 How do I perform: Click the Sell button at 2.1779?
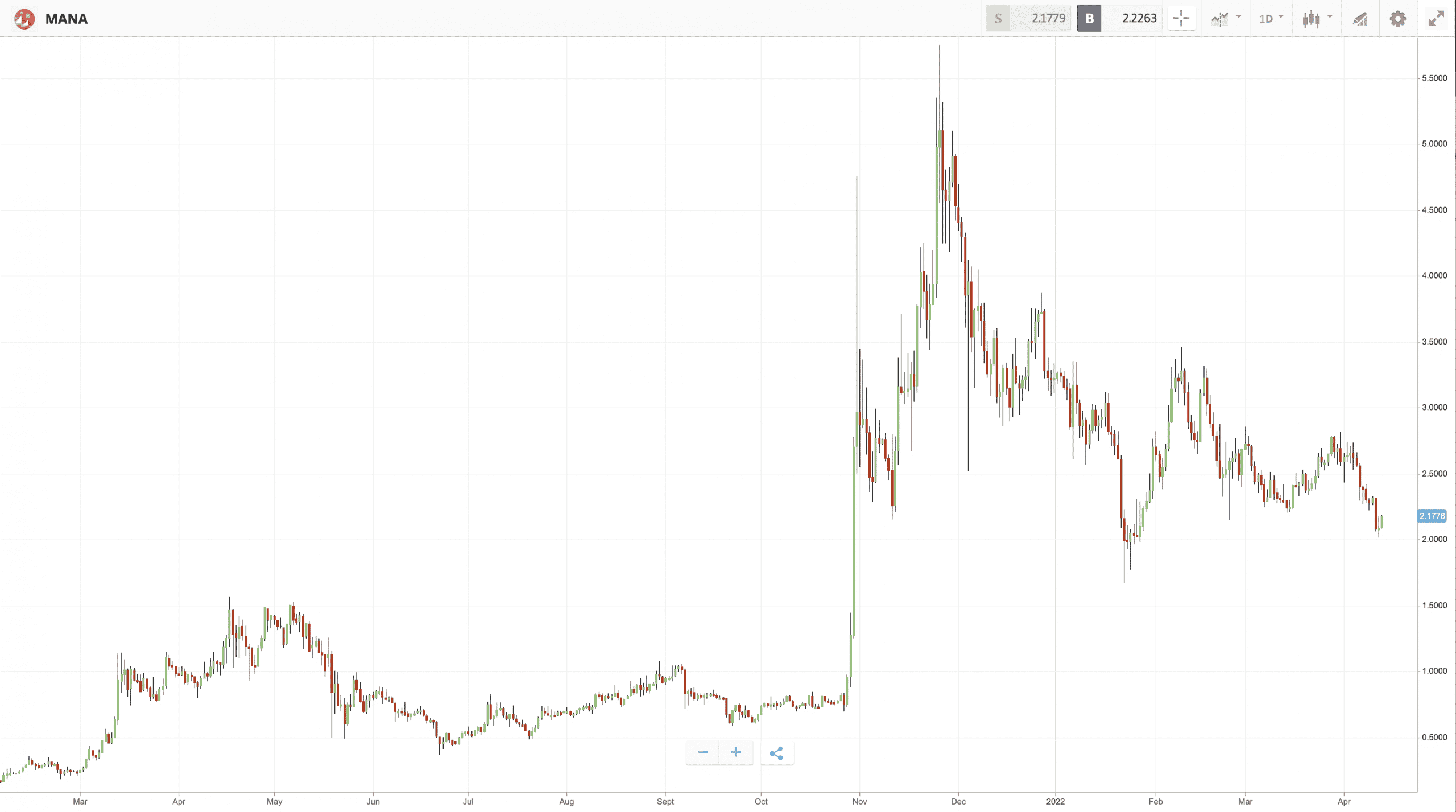coord(1028,18)
